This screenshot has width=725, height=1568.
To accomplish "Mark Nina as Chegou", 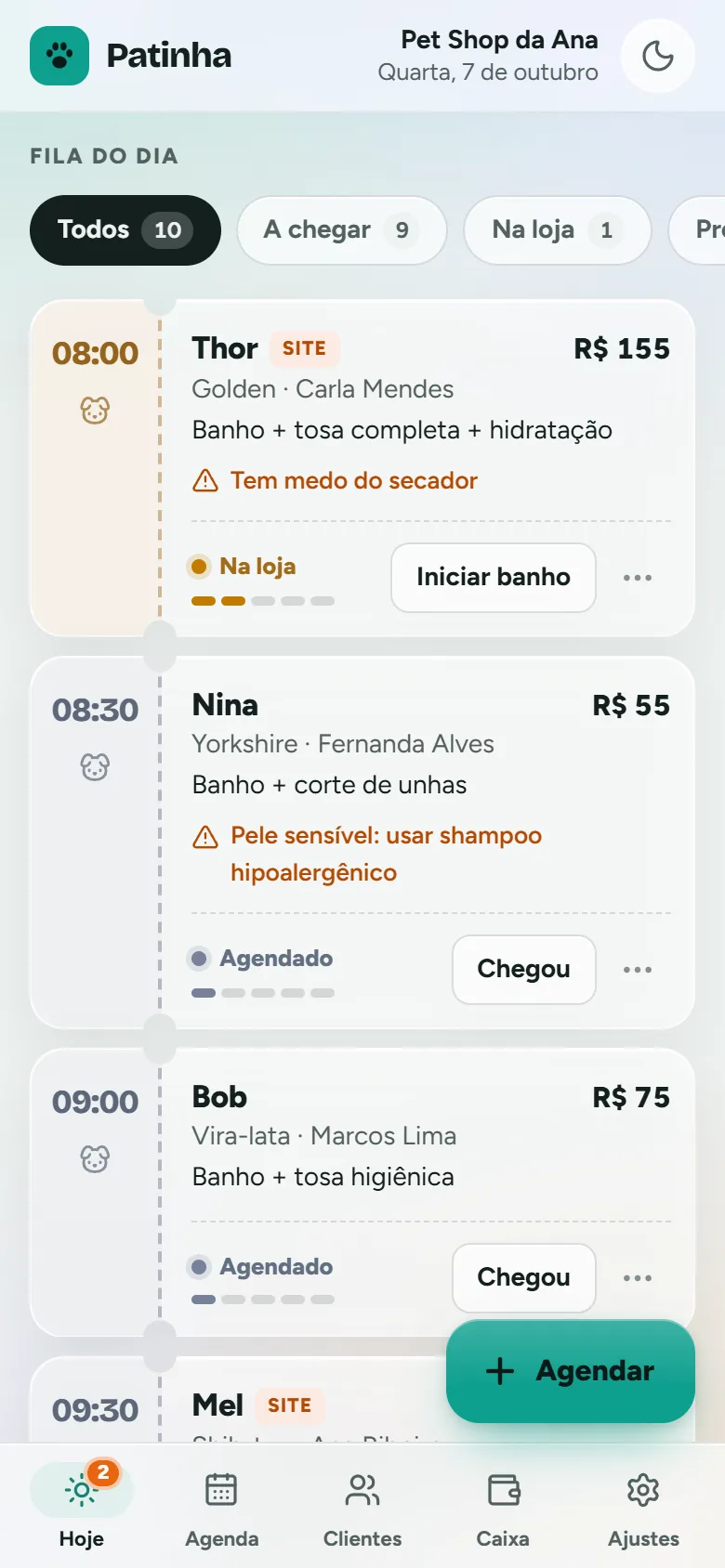I will (x=524, y=970).
